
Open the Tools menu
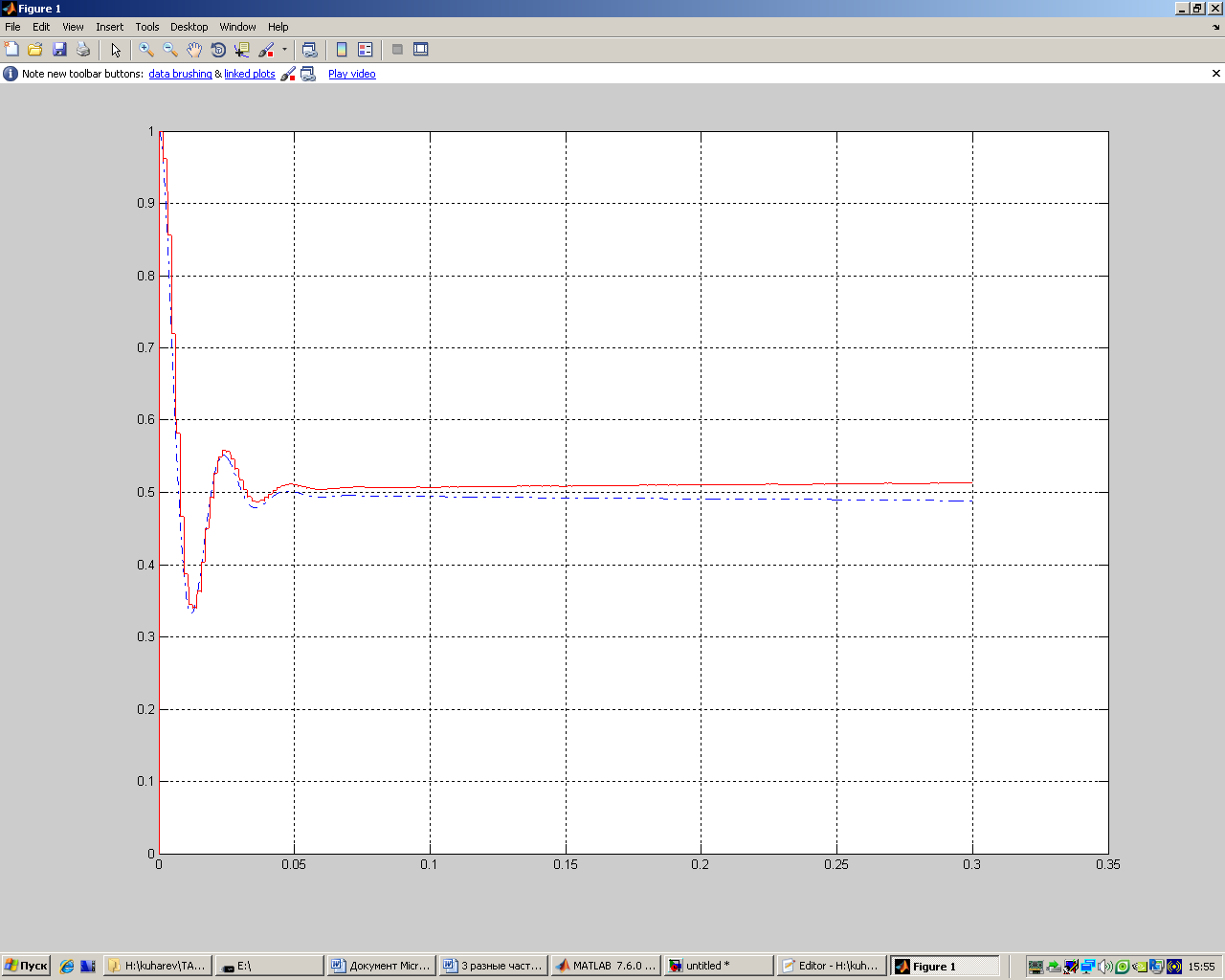(147, 27)
